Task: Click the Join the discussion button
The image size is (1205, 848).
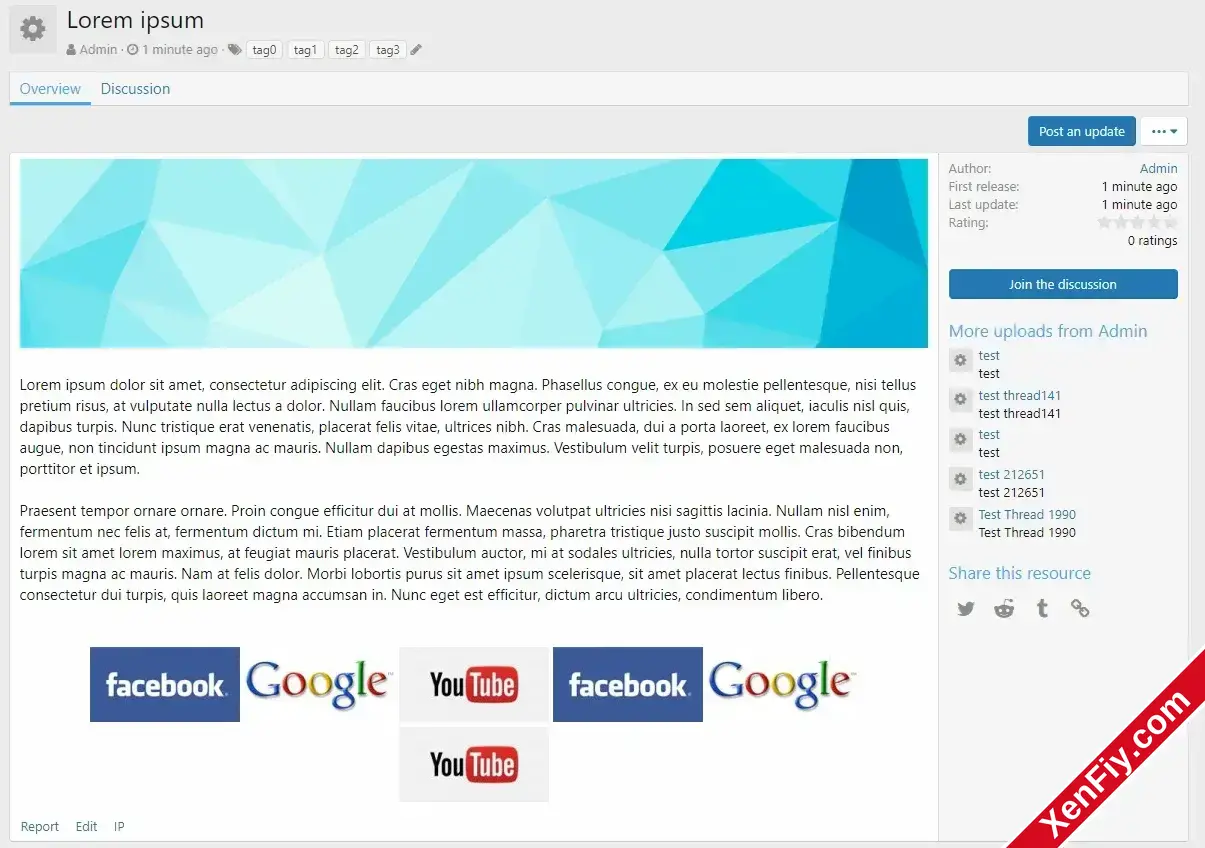Action: (1063, 284)
